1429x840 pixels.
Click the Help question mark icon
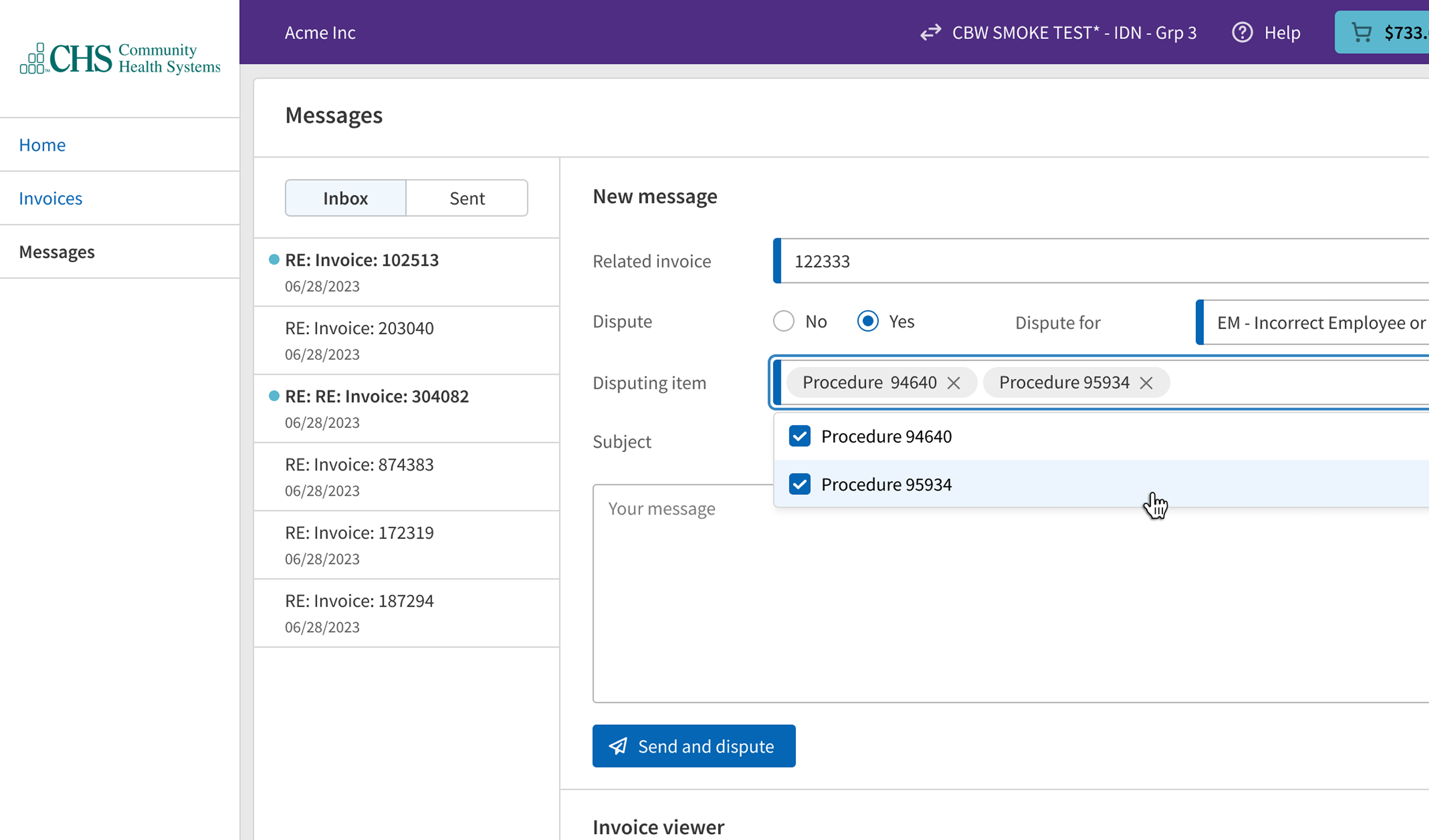point(1242,32)
